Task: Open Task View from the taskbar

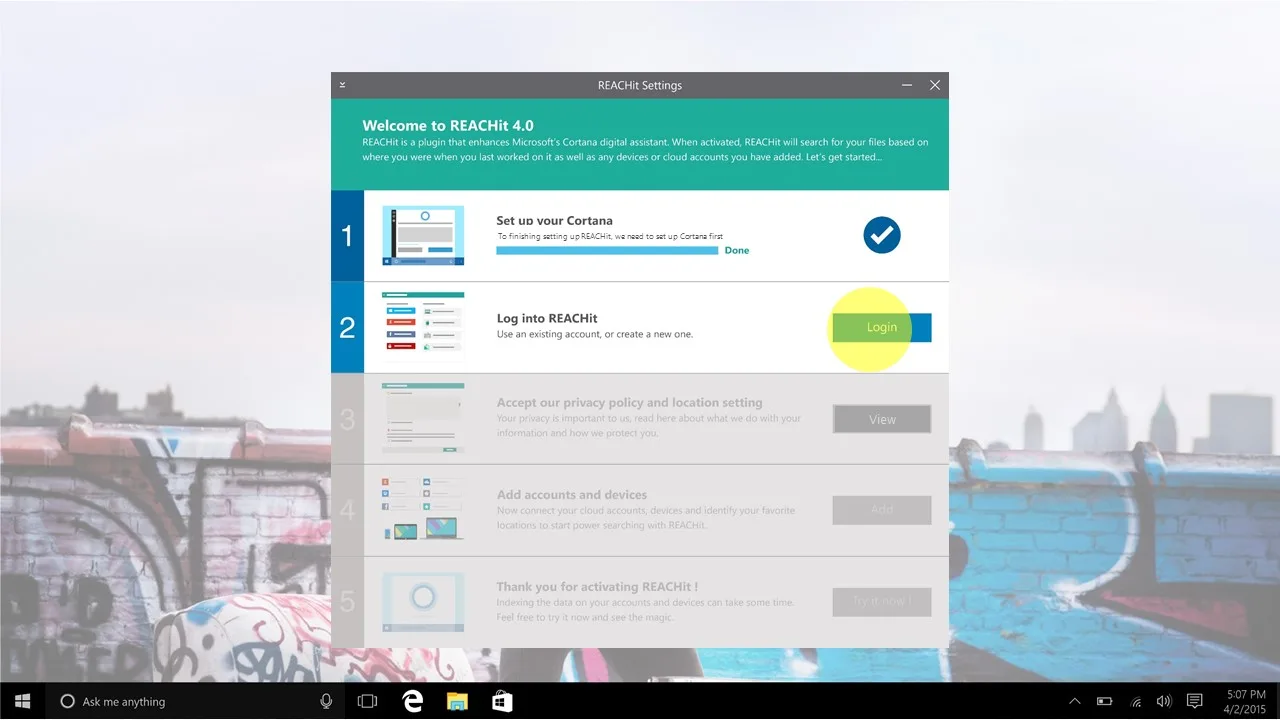Action: coord(367,701)
